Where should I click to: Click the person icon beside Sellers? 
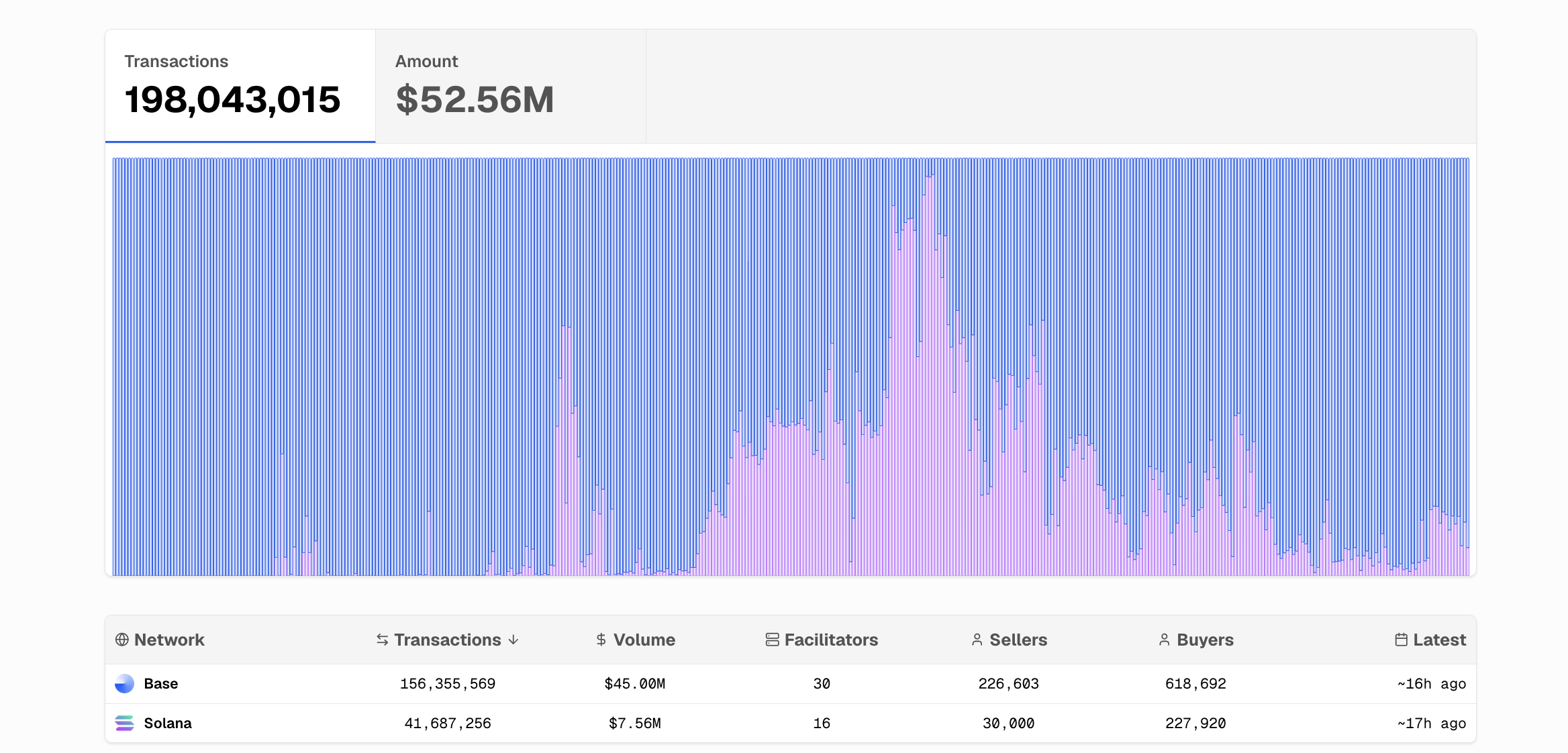tap(977, 640)
